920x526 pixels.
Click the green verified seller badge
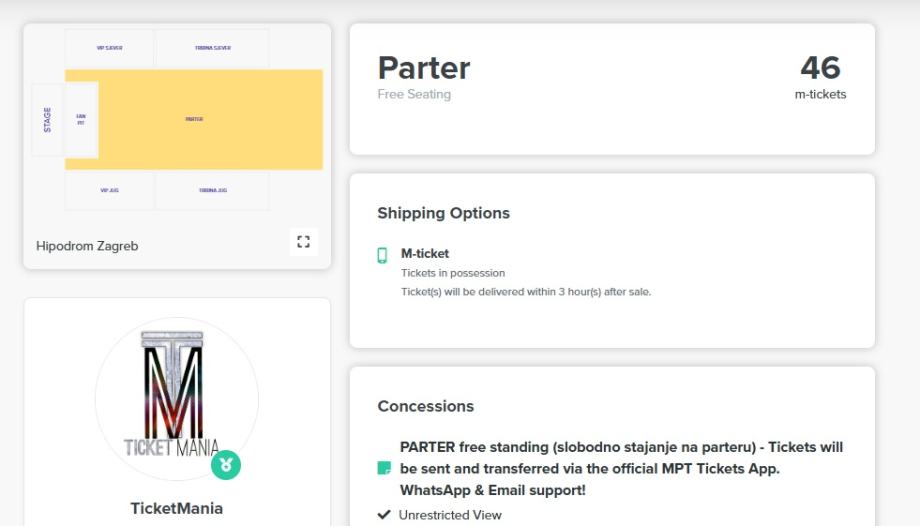pos(226,465)
